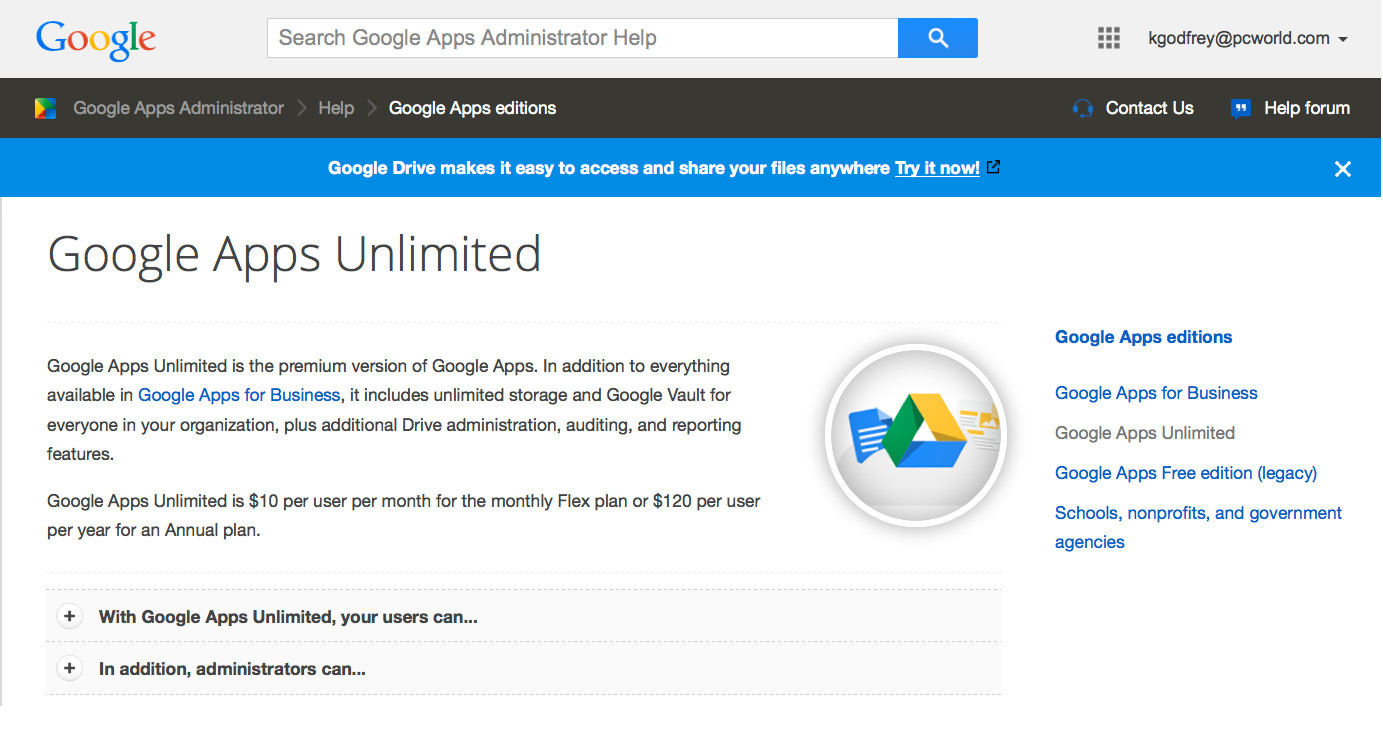1383x732 pixels.
Task: Click the Google Apps Administrator colorful logo icon
Action: coord(46,109)
